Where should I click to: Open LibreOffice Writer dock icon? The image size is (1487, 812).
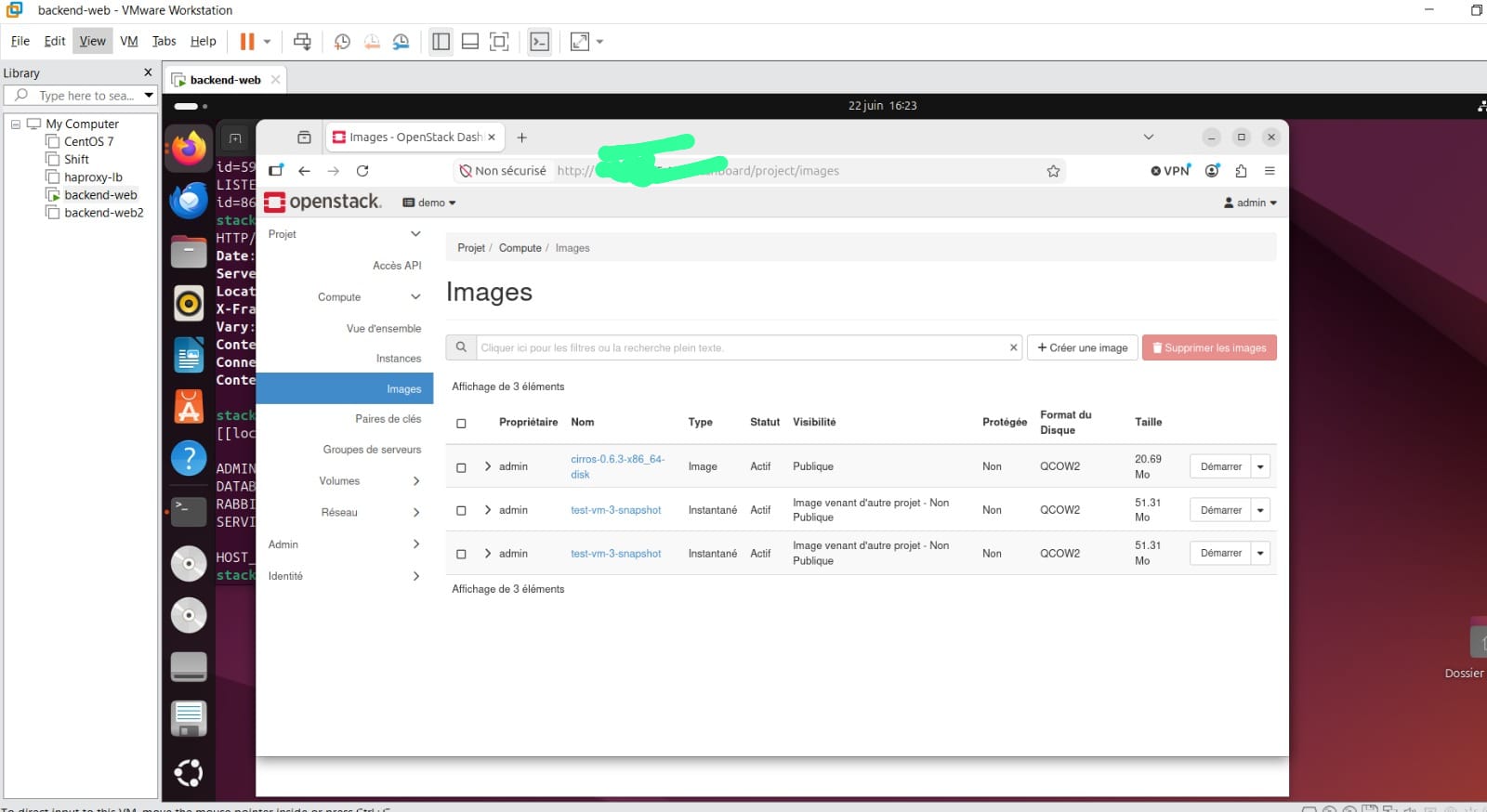189,355
